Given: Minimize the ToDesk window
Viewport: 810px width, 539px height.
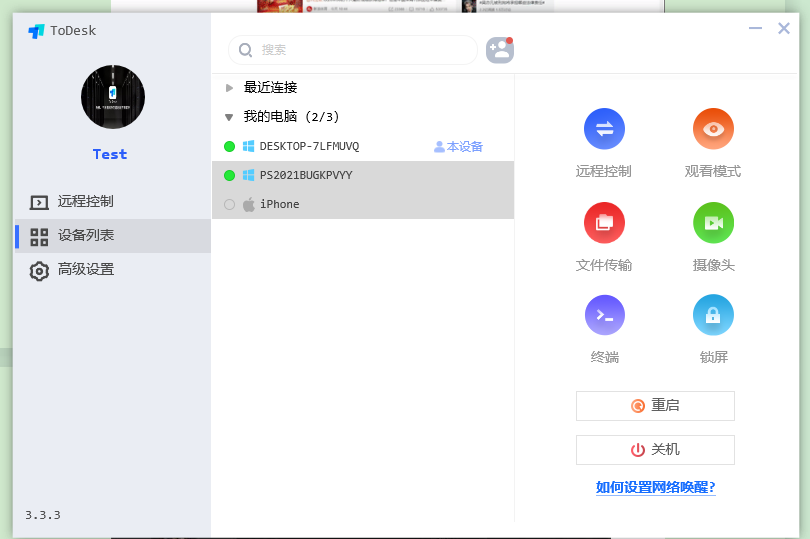Looking at the screenshot, I should tap(755, 28).
